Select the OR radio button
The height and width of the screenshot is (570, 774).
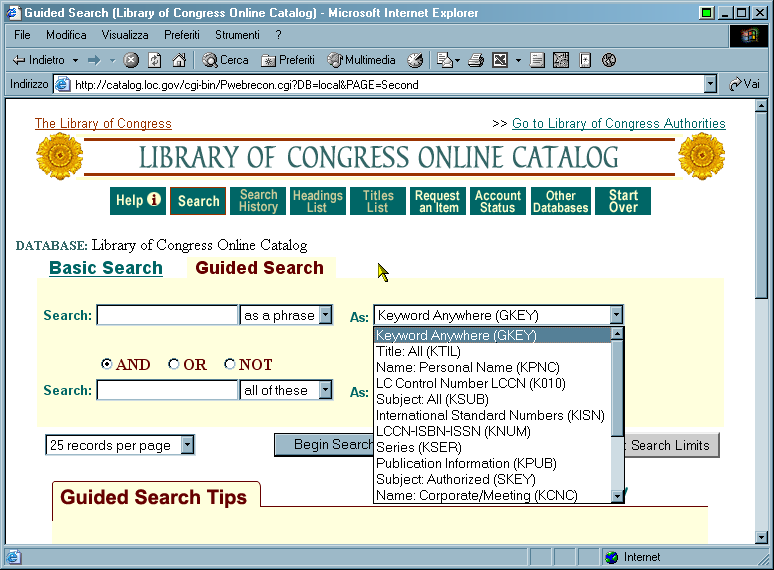click(173, 364)
